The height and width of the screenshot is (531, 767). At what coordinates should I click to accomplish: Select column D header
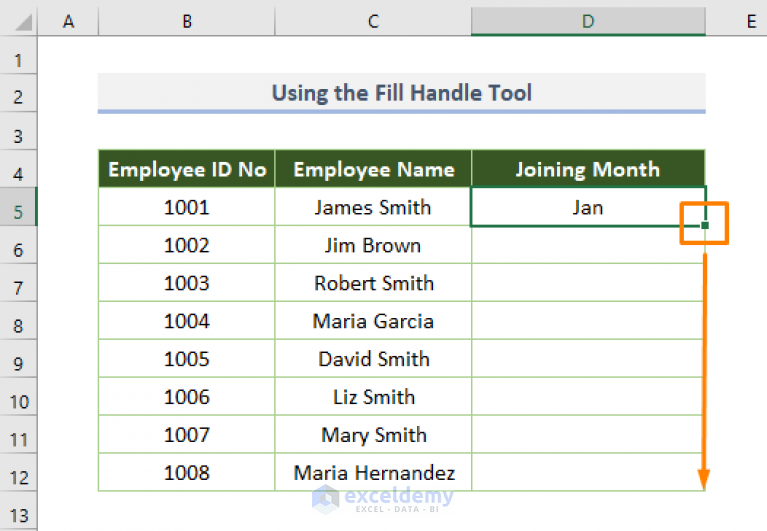tap(588, 22)
